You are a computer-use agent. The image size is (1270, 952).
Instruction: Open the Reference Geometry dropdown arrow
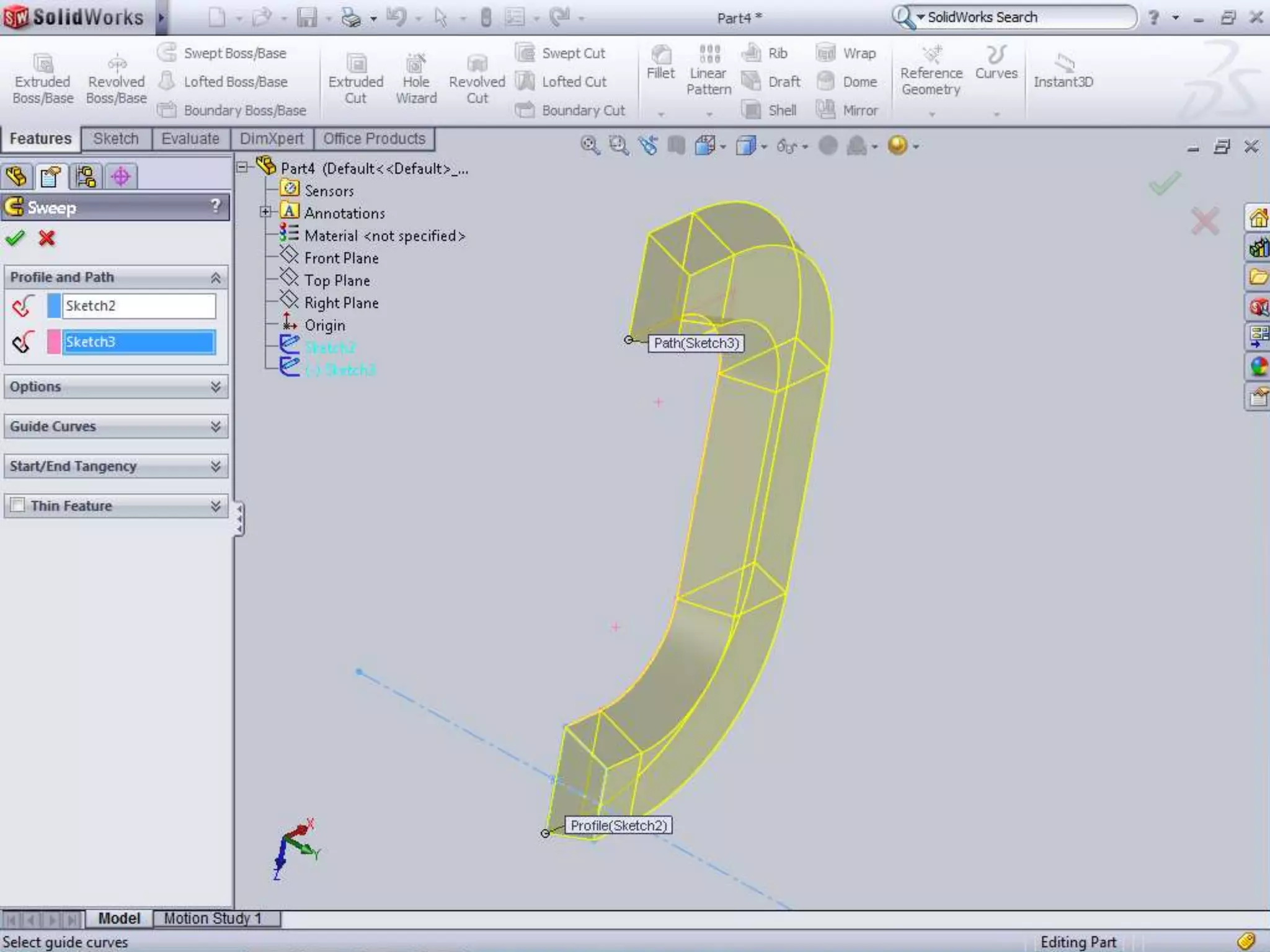coord(931,115)
